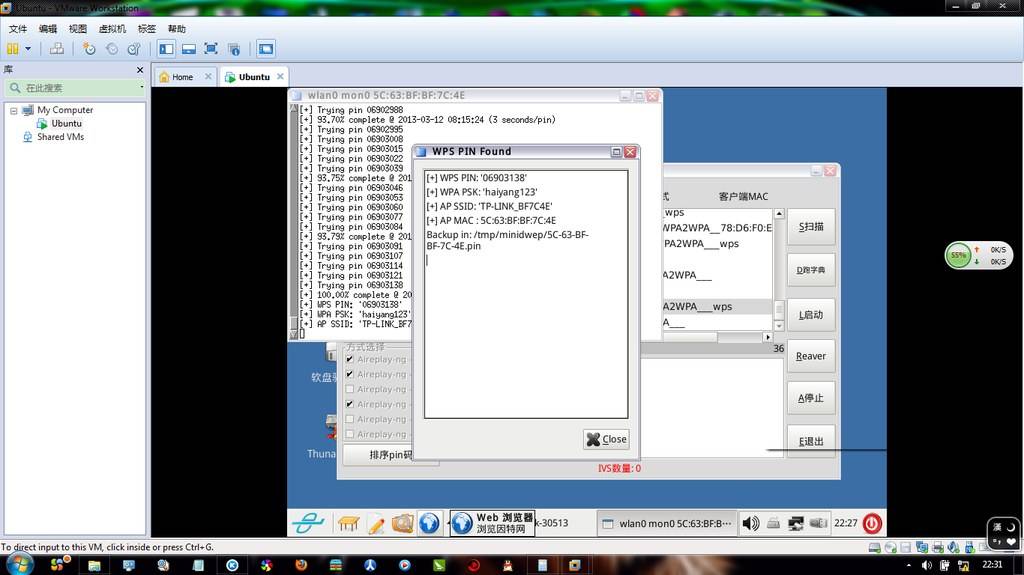The height and width of the screenshot is (575, 1024).
Task: Open the power options dropdown arrow
Action: click(28, 48)
